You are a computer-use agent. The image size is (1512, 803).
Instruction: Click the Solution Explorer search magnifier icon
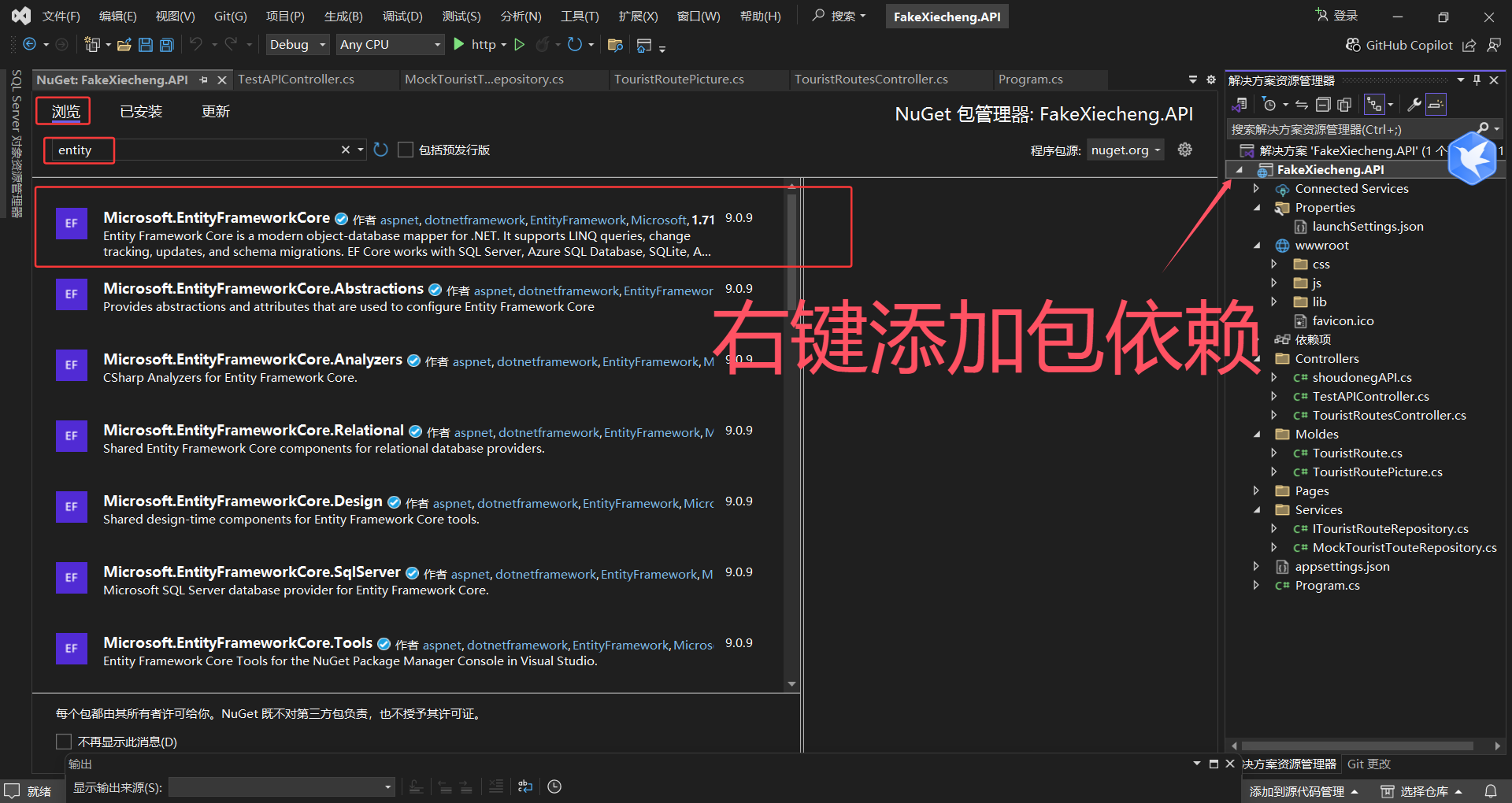(1483, 129)
